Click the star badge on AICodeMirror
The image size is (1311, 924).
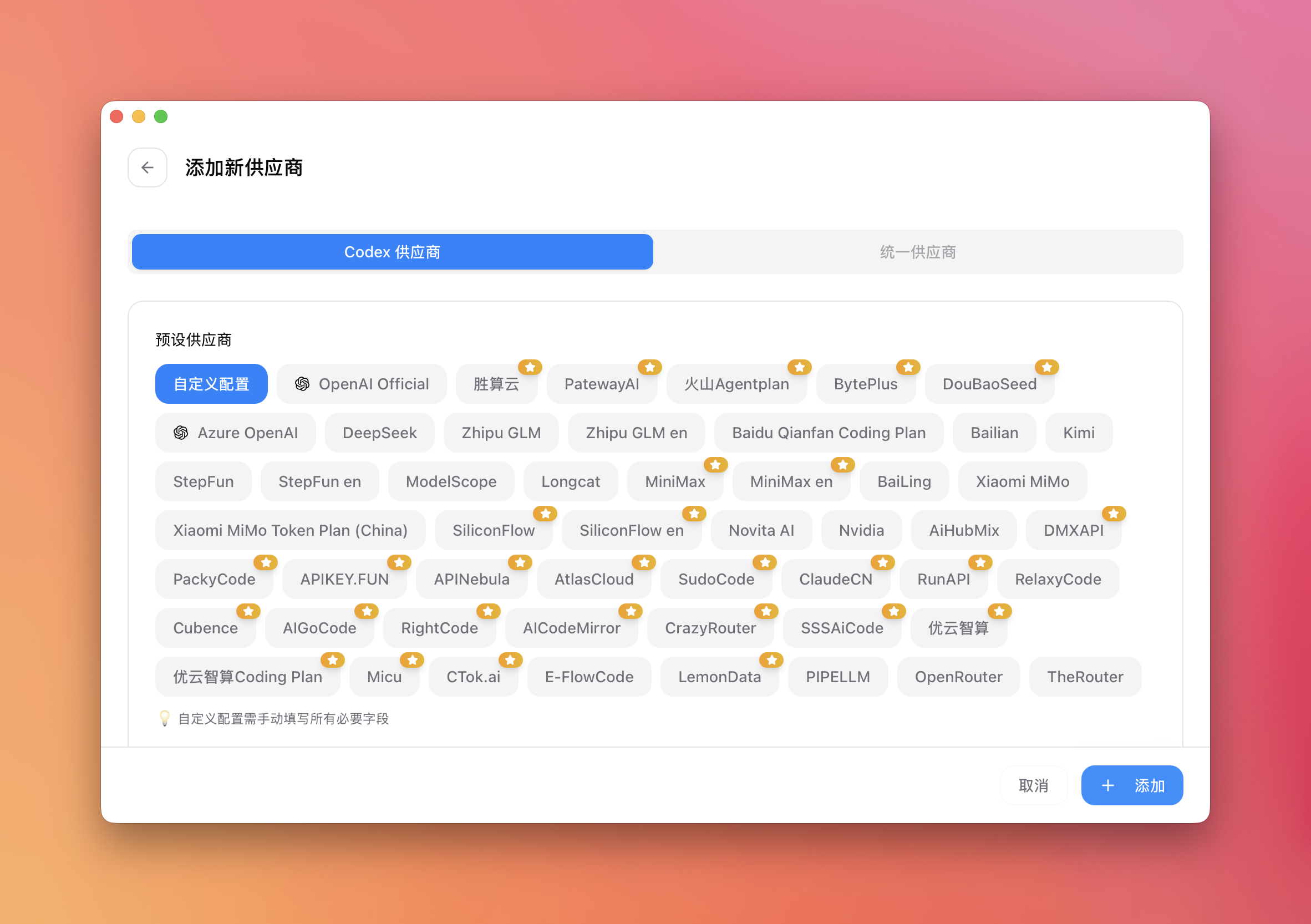[x=631, y=612]
